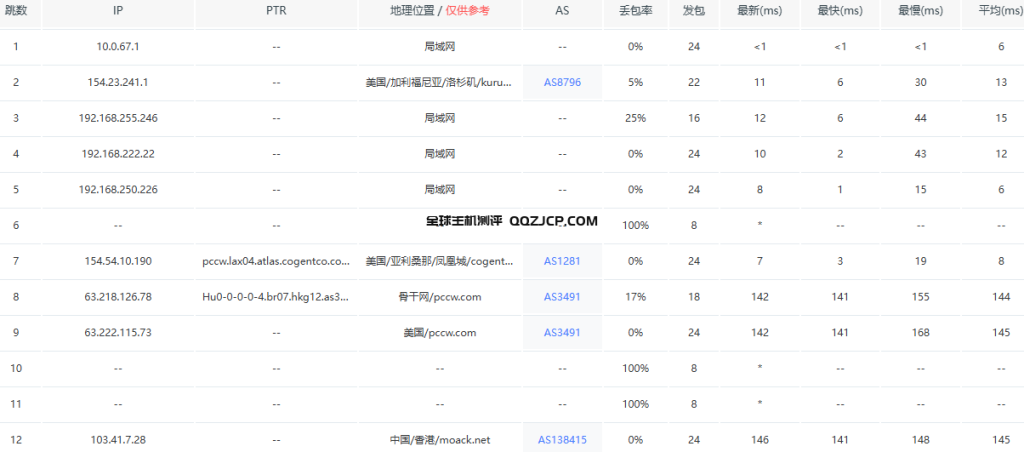
Task: Open the AS138415 link
Action: click(x=562, y=440)
